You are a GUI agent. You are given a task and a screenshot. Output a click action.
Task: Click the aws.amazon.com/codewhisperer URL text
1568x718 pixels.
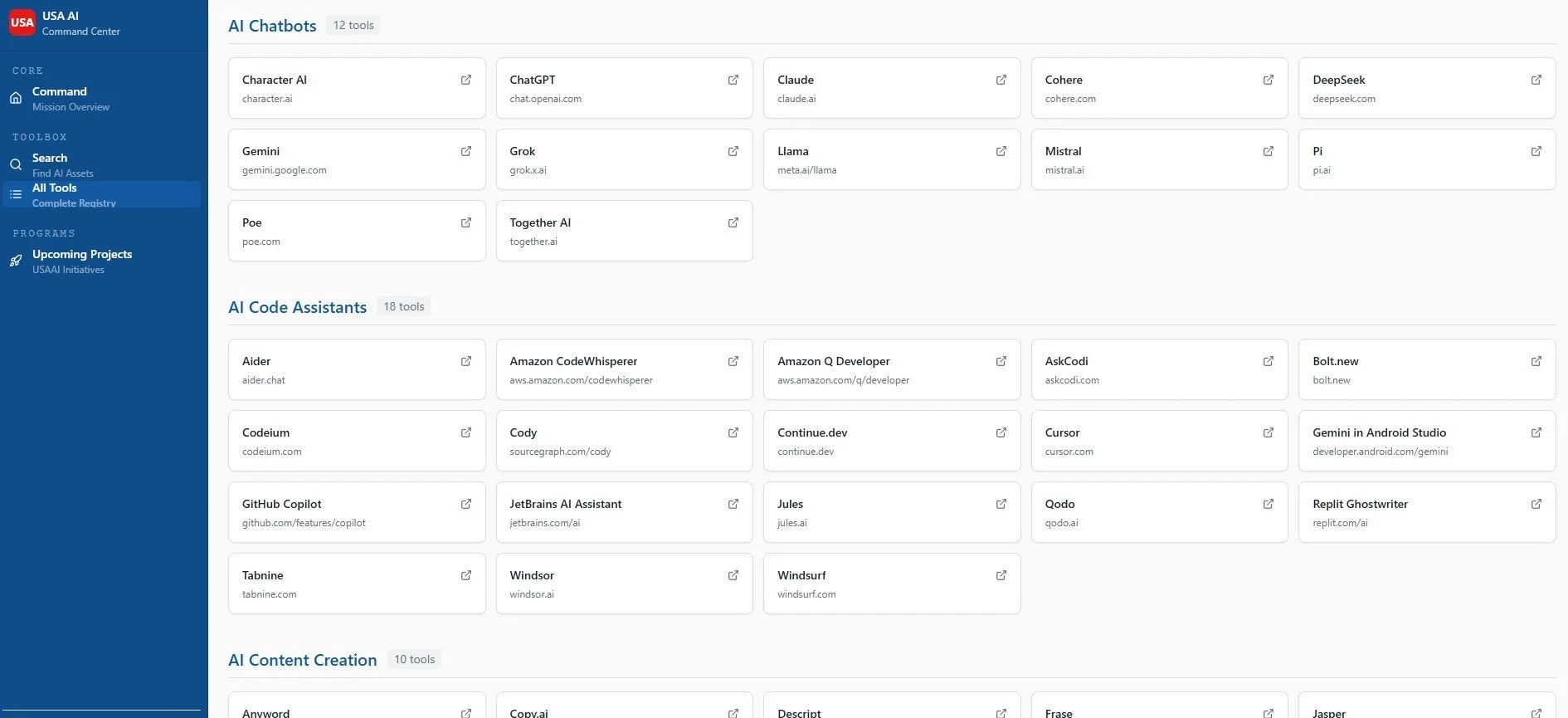coord(581,380)
